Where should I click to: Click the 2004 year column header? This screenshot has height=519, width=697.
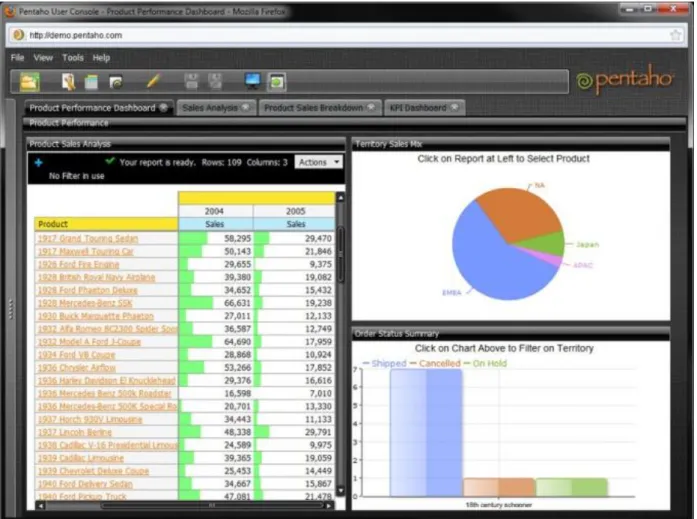point(215,211)
